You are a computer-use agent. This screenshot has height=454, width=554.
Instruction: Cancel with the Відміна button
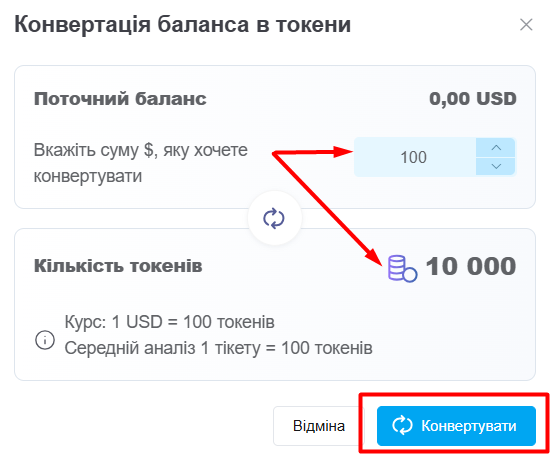[318, 426]
